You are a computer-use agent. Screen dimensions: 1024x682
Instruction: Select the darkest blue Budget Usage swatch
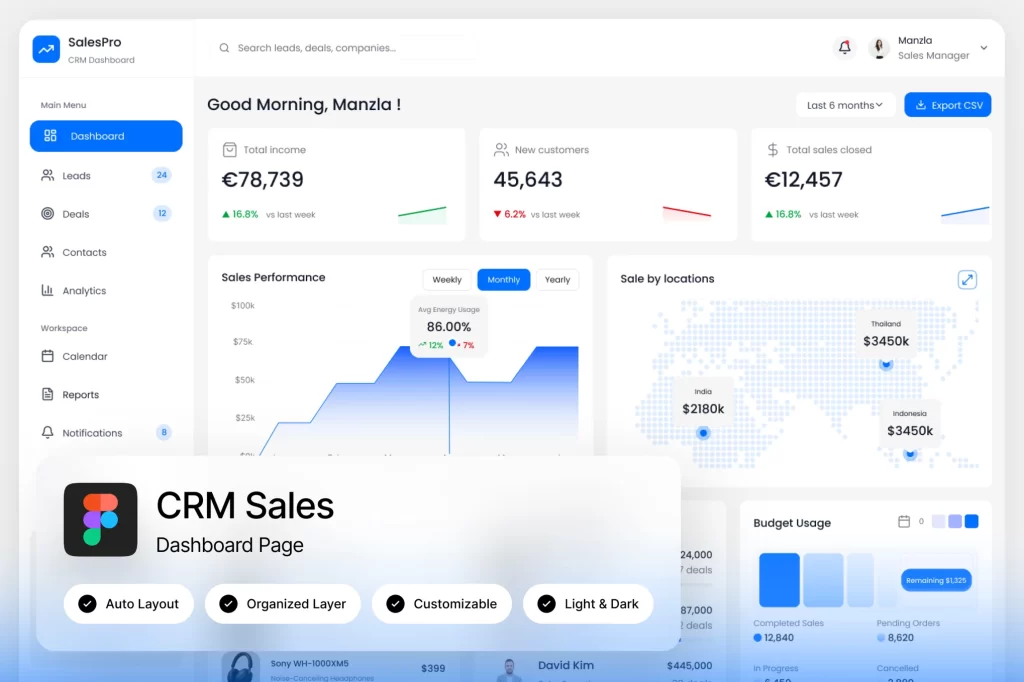pos(971,522)
